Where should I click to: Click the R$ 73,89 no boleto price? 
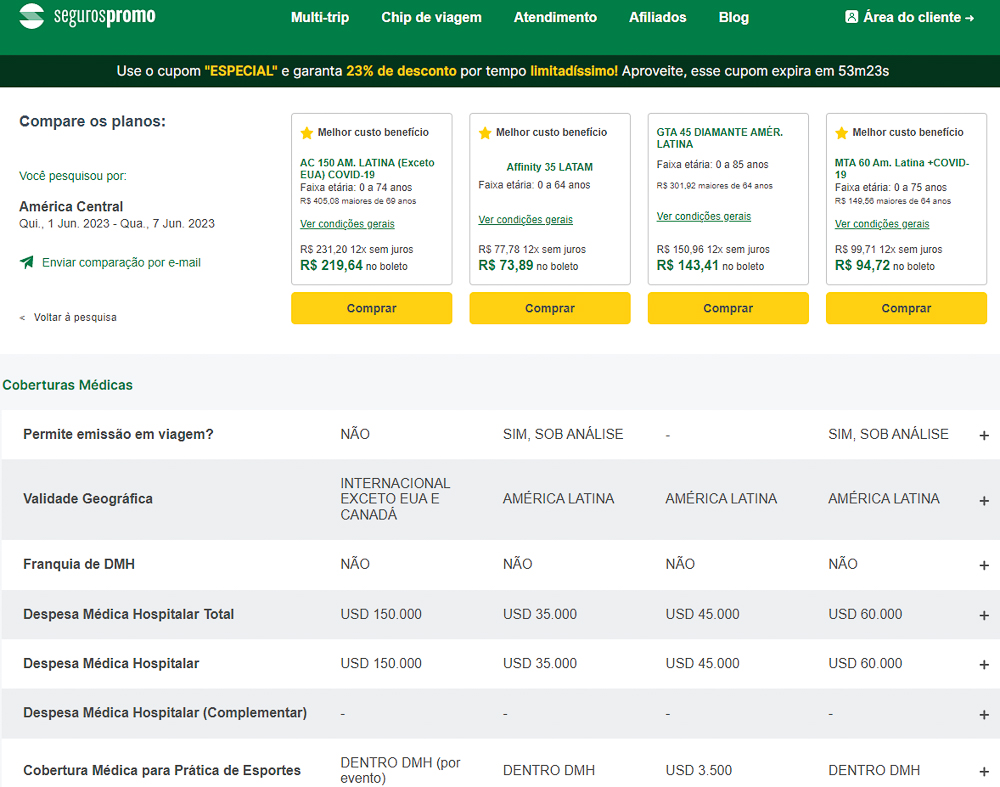tap(529, 265)
